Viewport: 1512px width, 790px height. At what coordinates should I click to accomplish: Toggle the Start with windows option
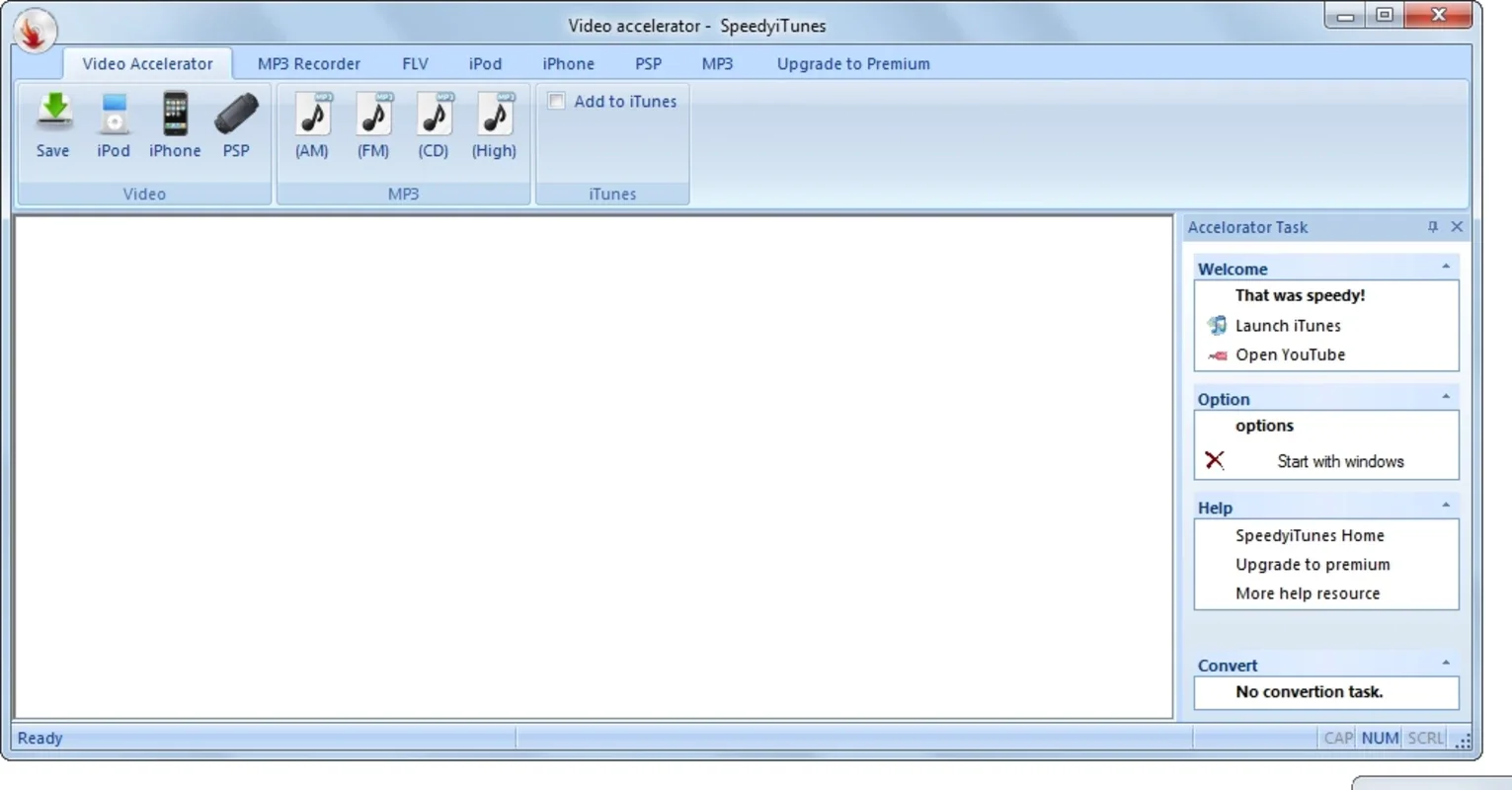tap(1340, 461)
